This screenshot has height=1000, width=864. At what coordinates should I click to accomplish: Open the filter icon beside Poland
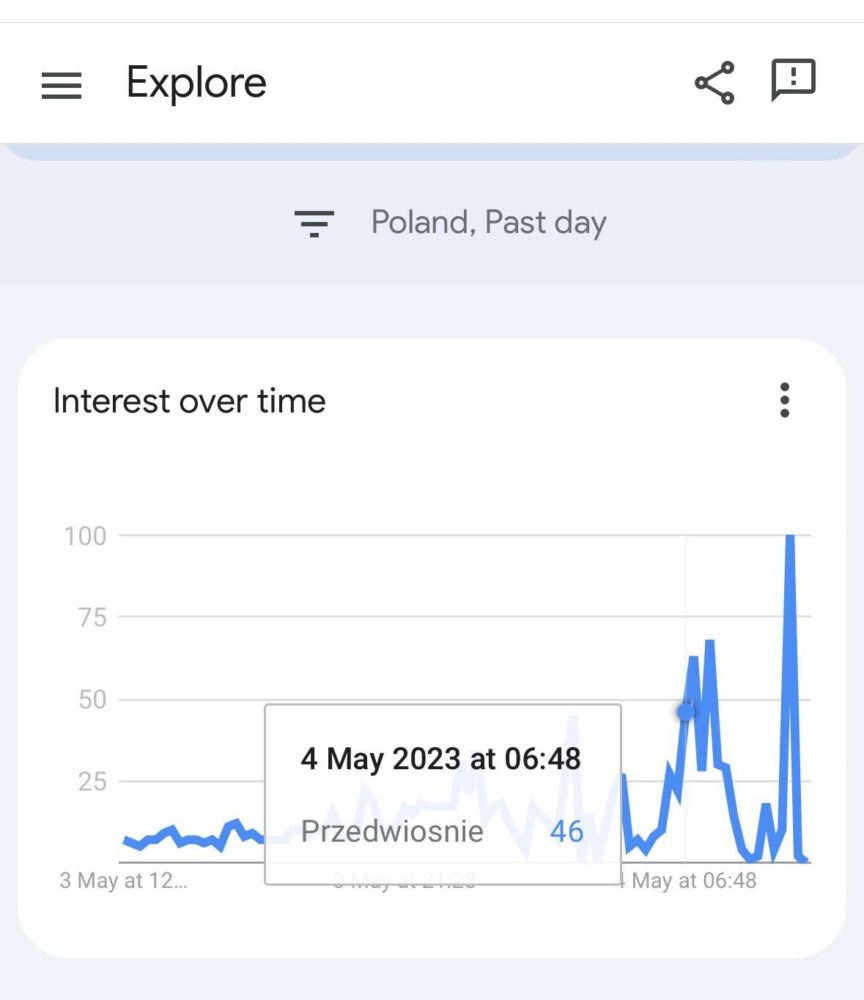314,223
